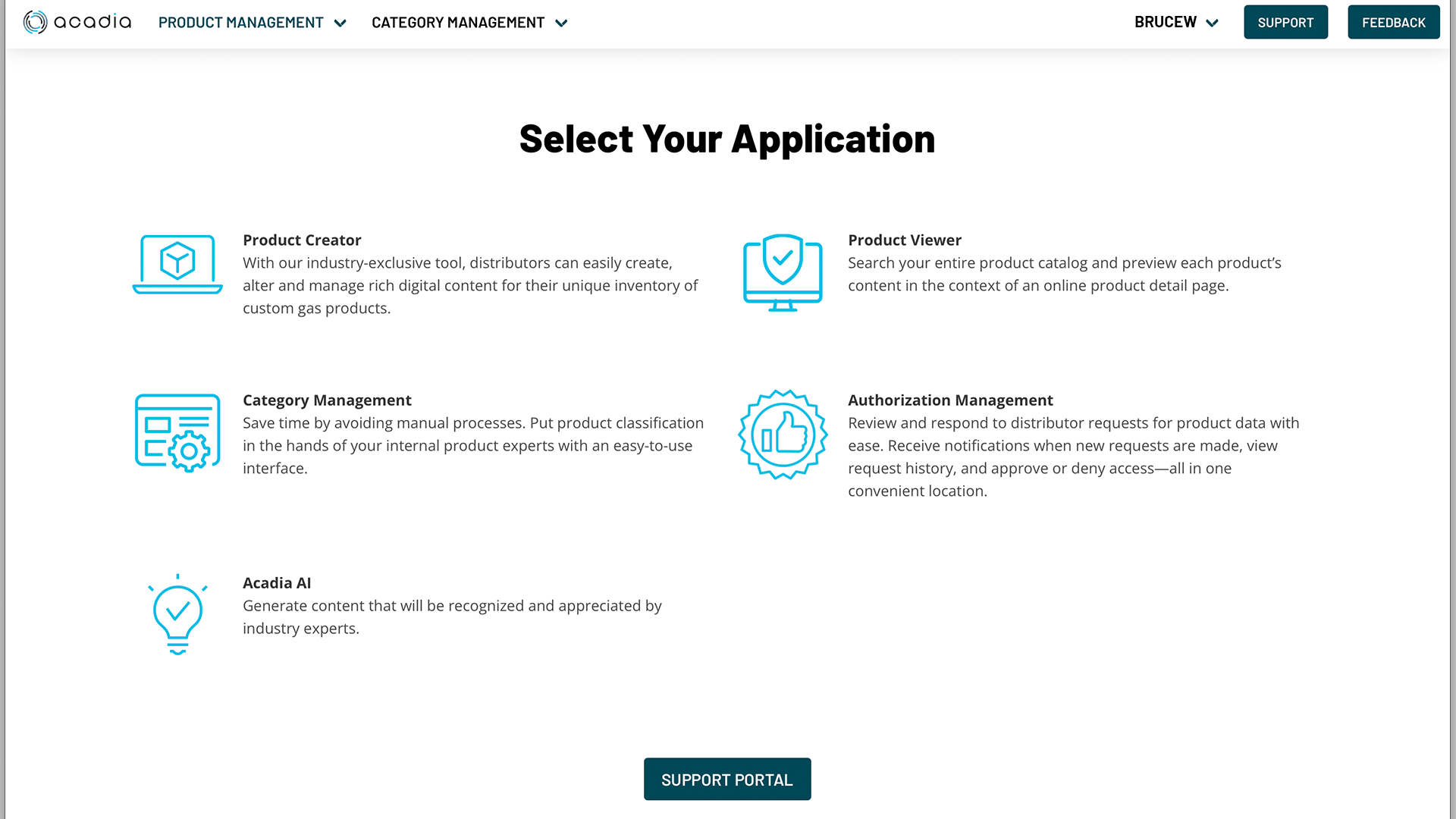Open the Category Management nav menu
The height and width of the screenshot is (819, 1456).
(469, 23)
